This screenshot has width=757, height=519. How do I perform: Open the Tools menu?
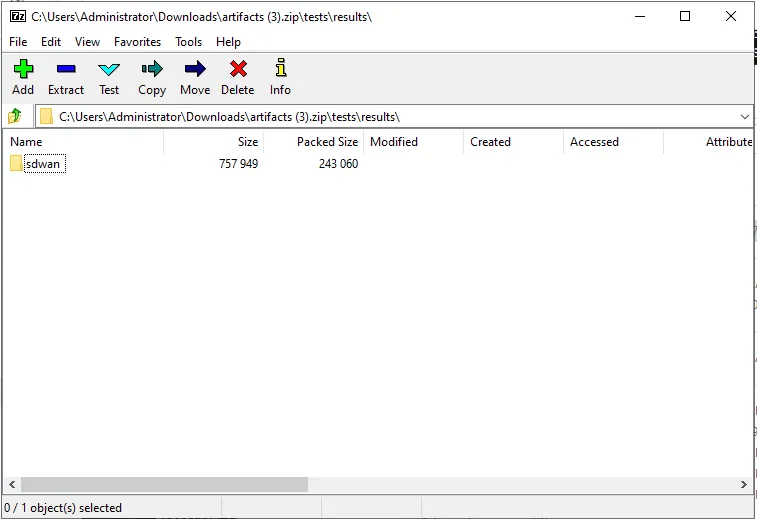pyautogui.click(x=188, y=42)
